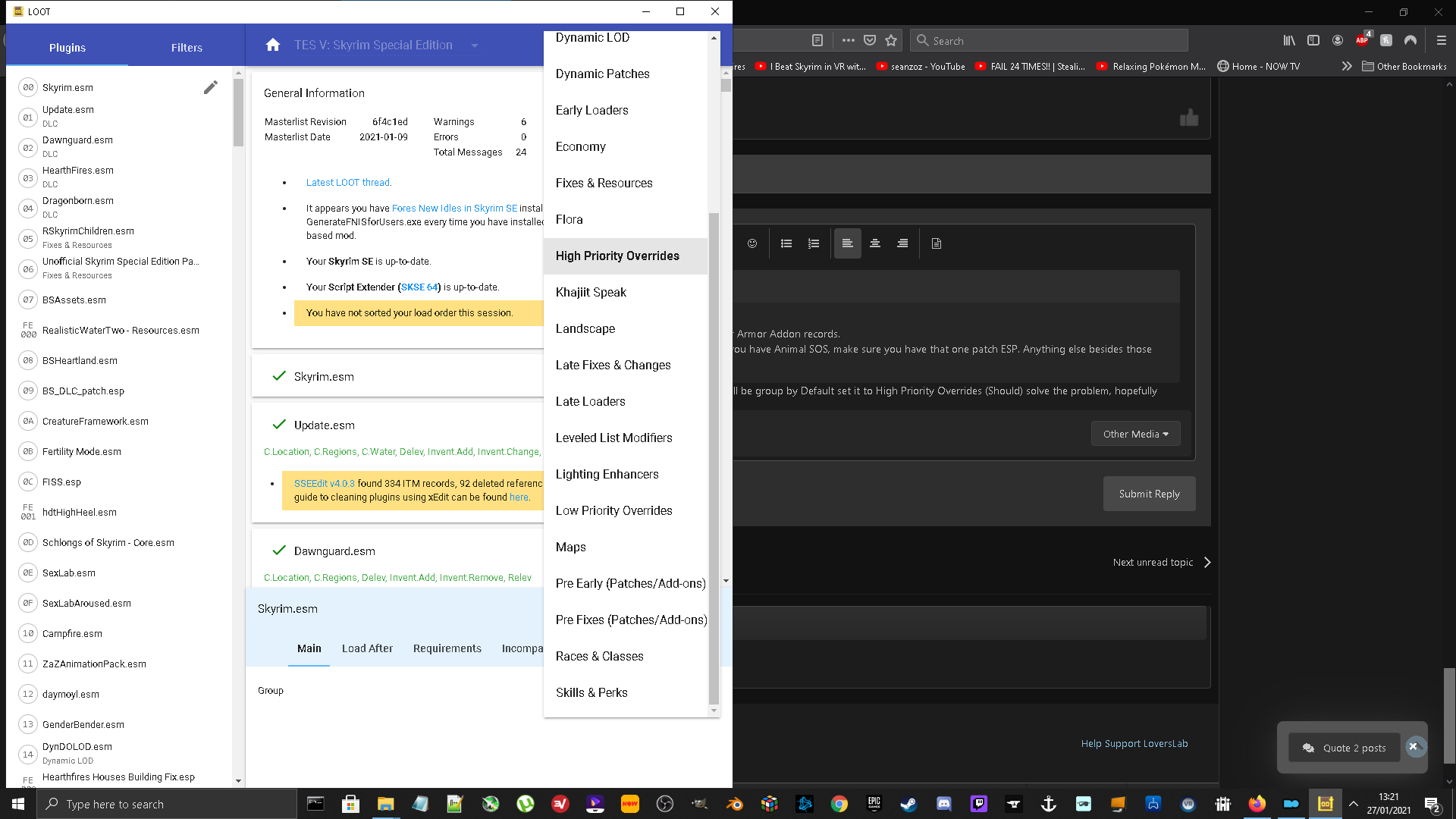Image resolution: width=1456 pixels, height=819 pixels.
Task: Align reply text left
Action: (848, 243)
